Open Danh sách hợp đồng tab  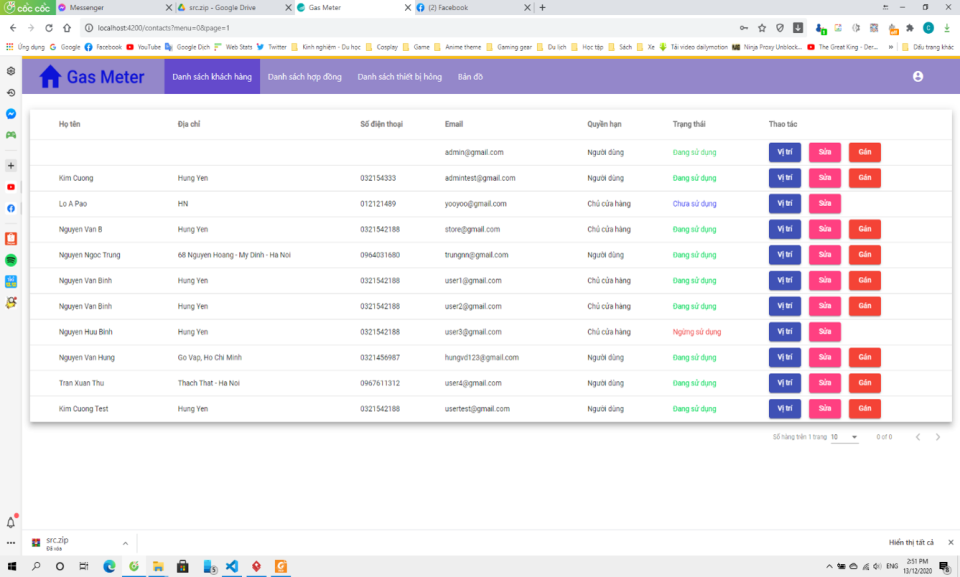pyautogui.click(x=304, y=77)
